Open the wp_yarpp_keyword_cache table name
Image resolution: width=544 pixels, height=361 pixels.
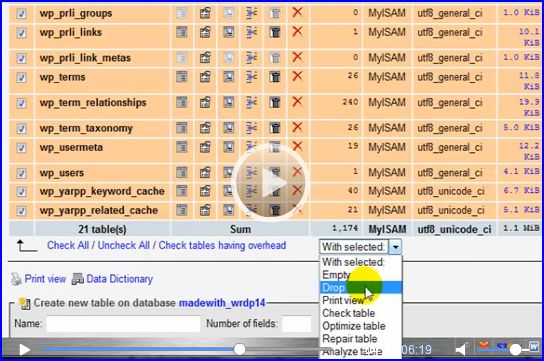[x=102, y=191]
